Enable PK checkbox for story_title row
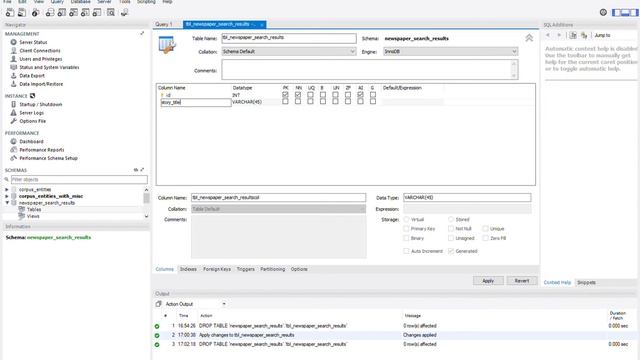Screen dimensions: 640x360 (x=285, y=101)
